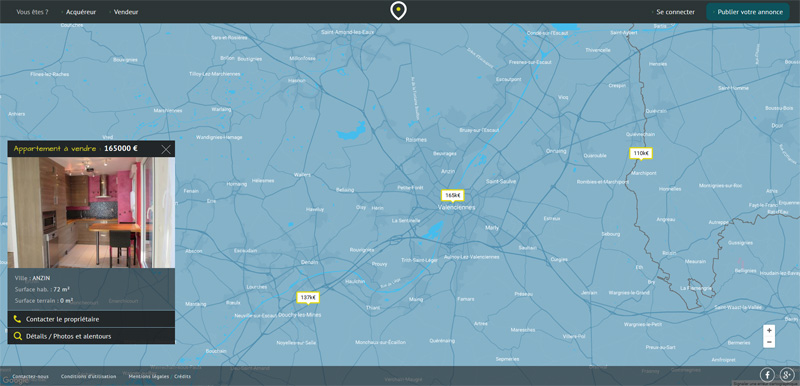Image resolution: width=800 pixels, height=386 pixels.
Task: Select the 165k€ marker at Valenciennes
Action: tap(453, 196)
